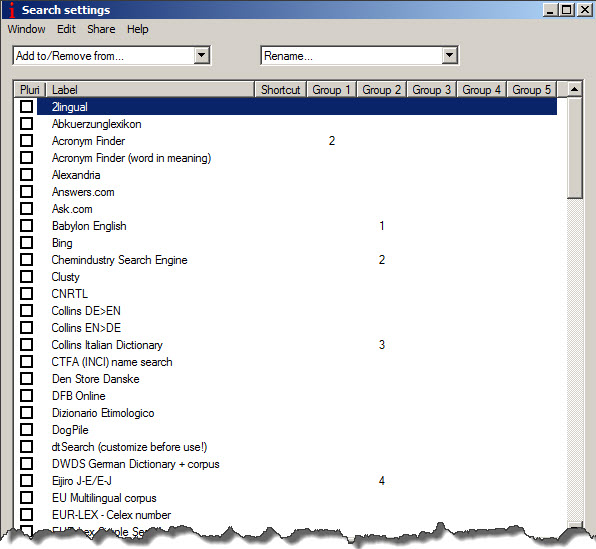Select the 2lingual row label
The height and width of the screenshot is (549, 596).
click(70, 107)
